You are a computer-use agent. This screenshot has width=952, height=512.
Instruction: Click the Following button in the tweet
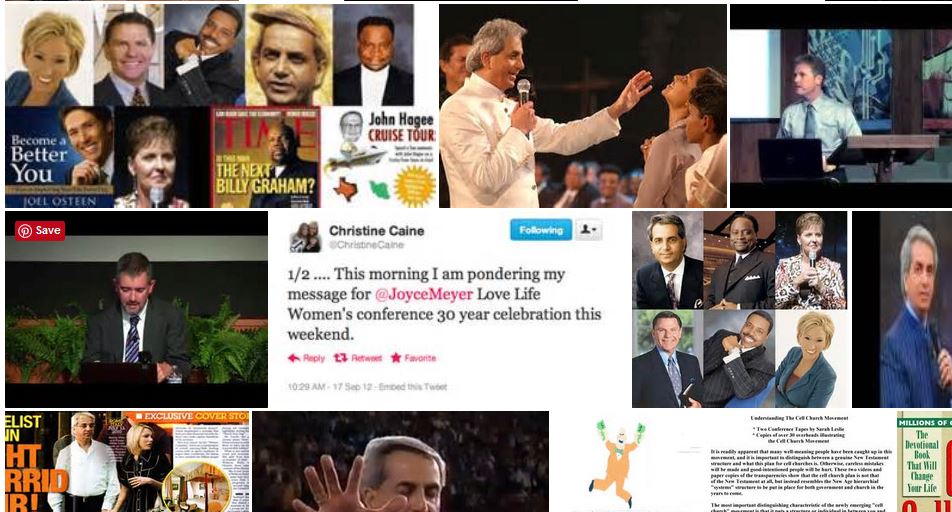pos(540,230)
